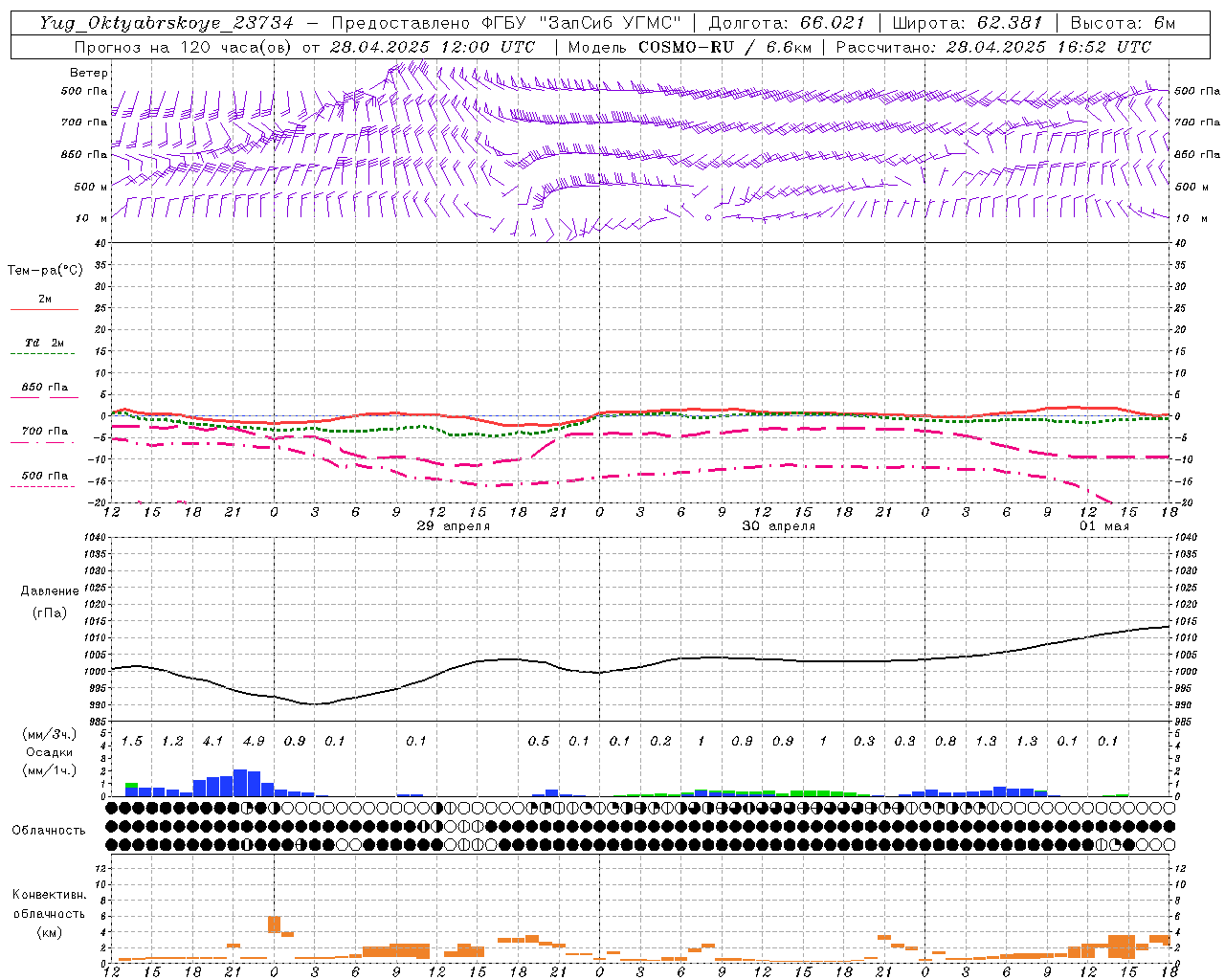The height and width of the screenshot is (980, 1225).
Task: Select the precipitation value '0.2'
Action: 660,742
